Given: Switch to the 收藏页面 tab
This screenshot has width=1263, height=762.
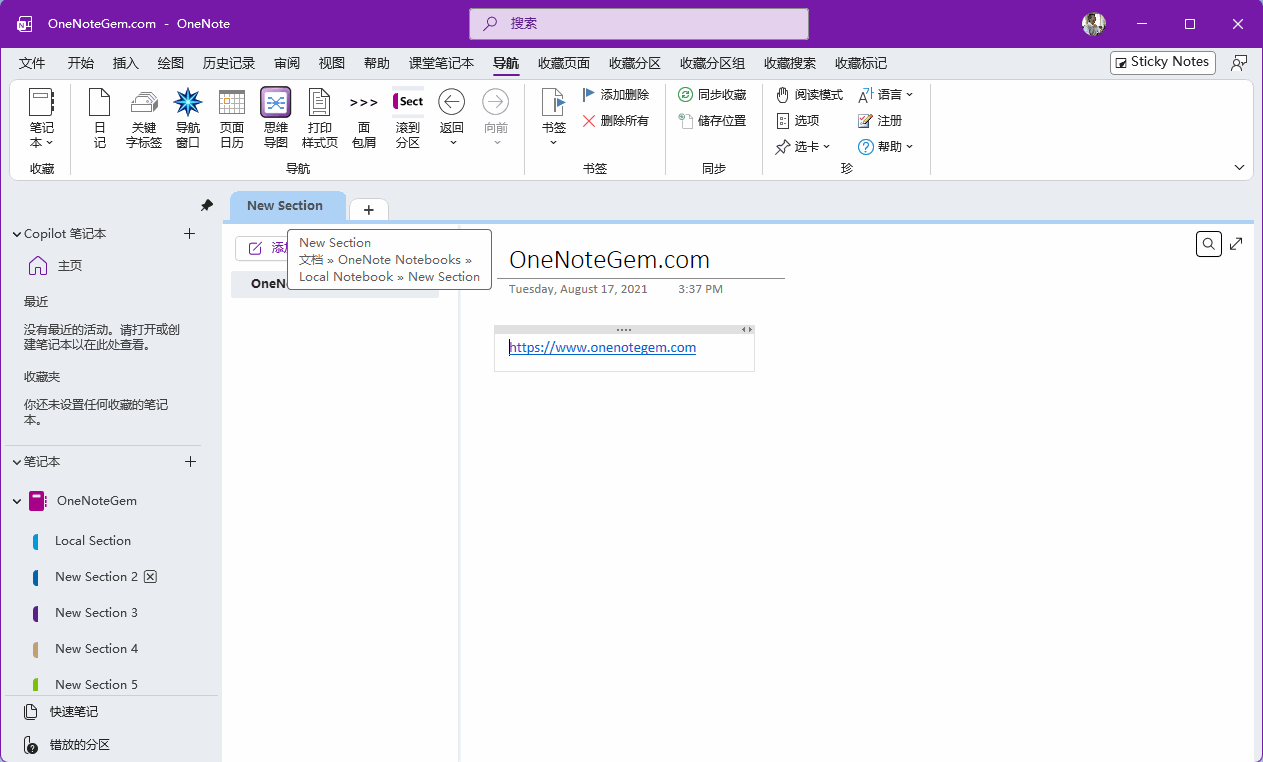Looking at the screenshot, I should 564,63.
